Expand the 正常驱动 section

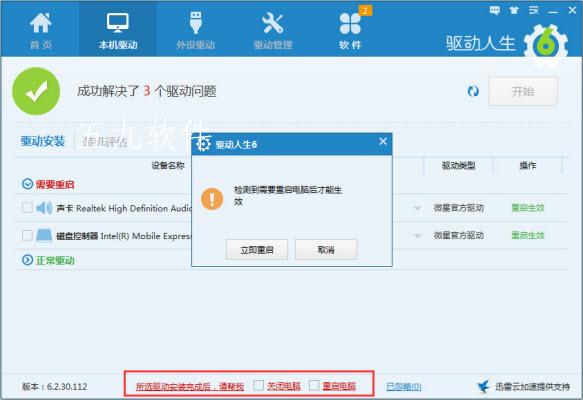pyautogui.click(x=27, y=260)
